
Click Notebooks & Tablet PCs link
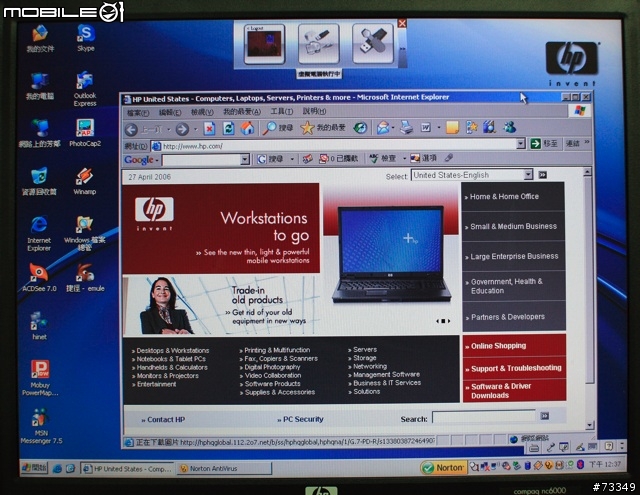coord(171,359)
